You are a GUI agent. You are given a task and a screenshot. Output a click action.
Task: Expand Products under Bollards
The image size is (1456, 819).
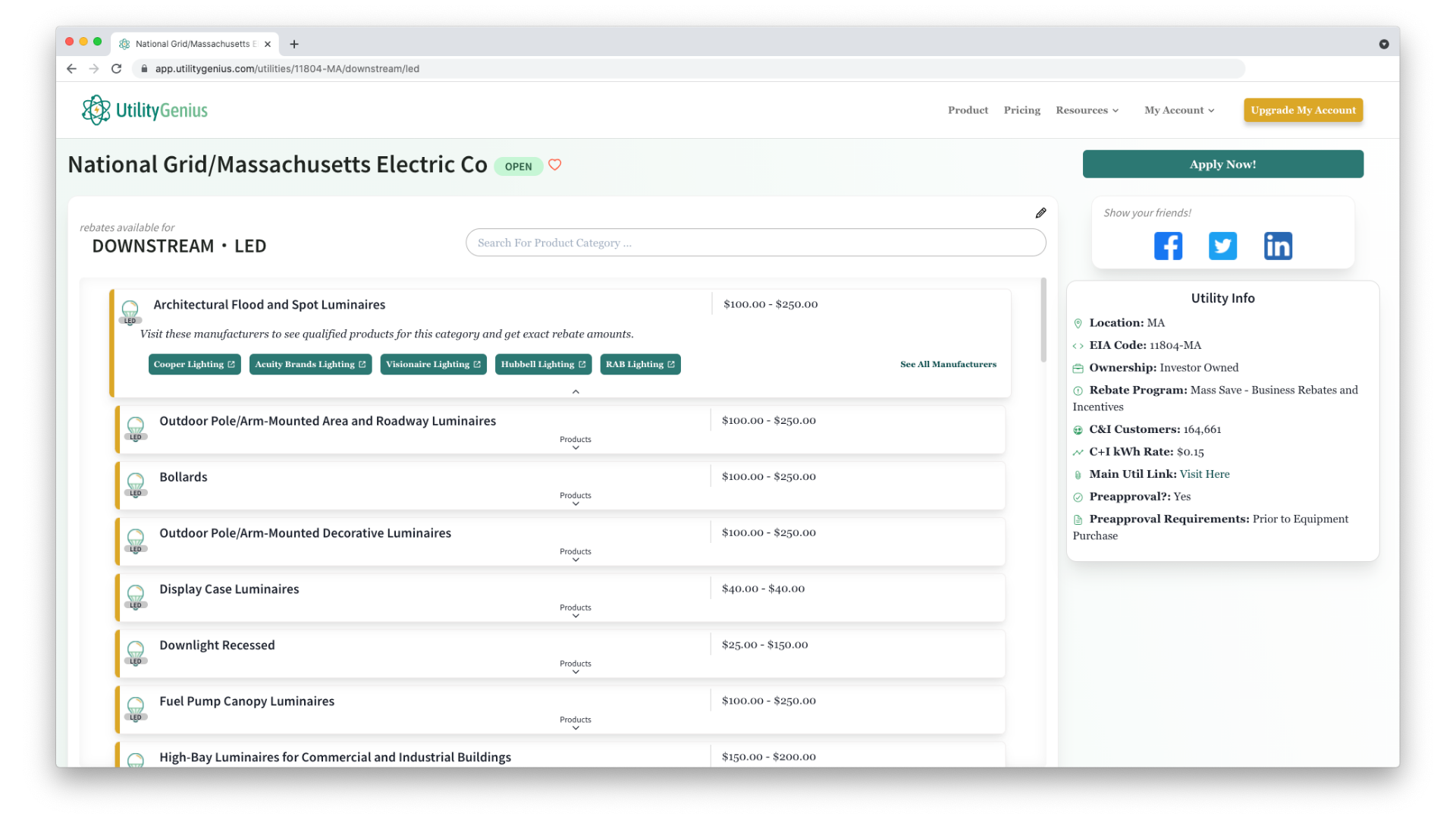[x=576, y=499]
